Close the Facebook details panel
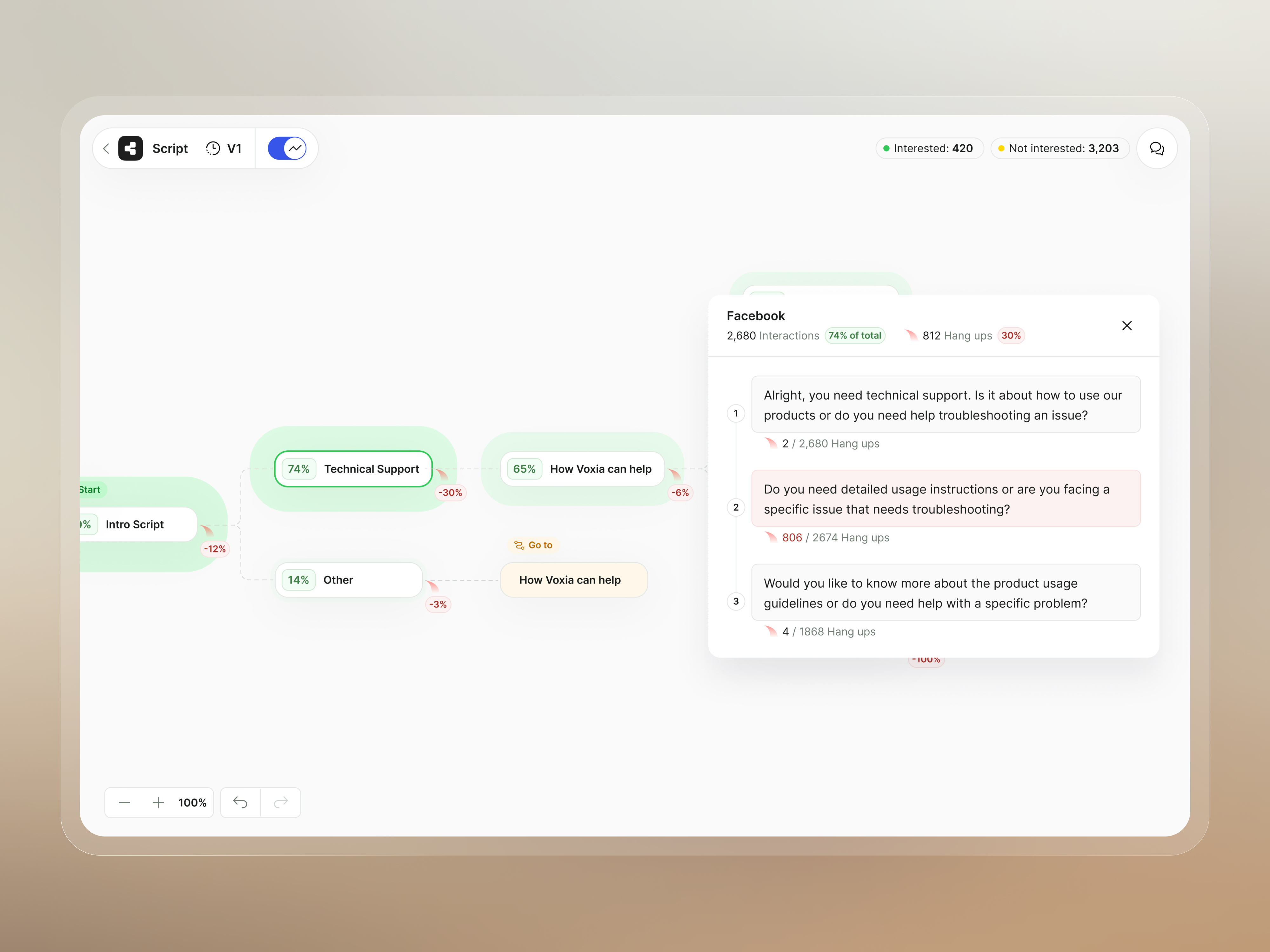Image resolution: width=1270 pixels, height=952 pixels. (x=1126, y=325)
